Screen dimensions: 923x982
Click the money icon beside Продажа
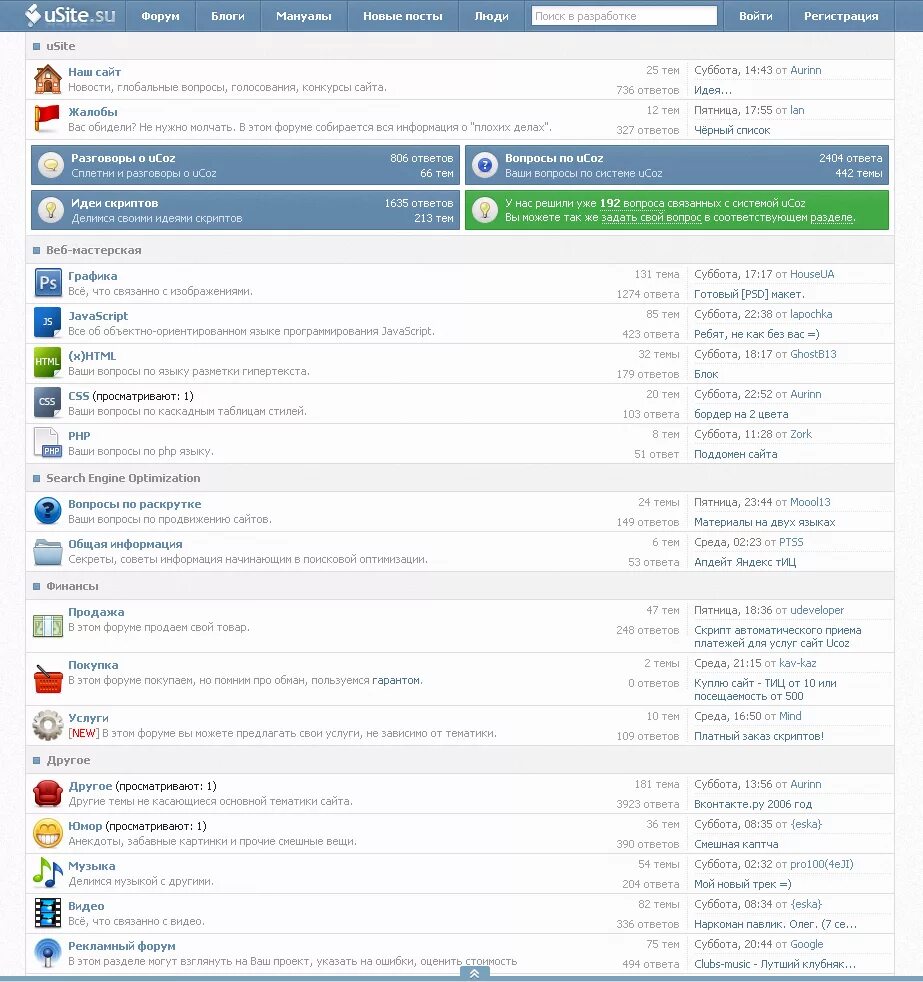coord(48,626)
